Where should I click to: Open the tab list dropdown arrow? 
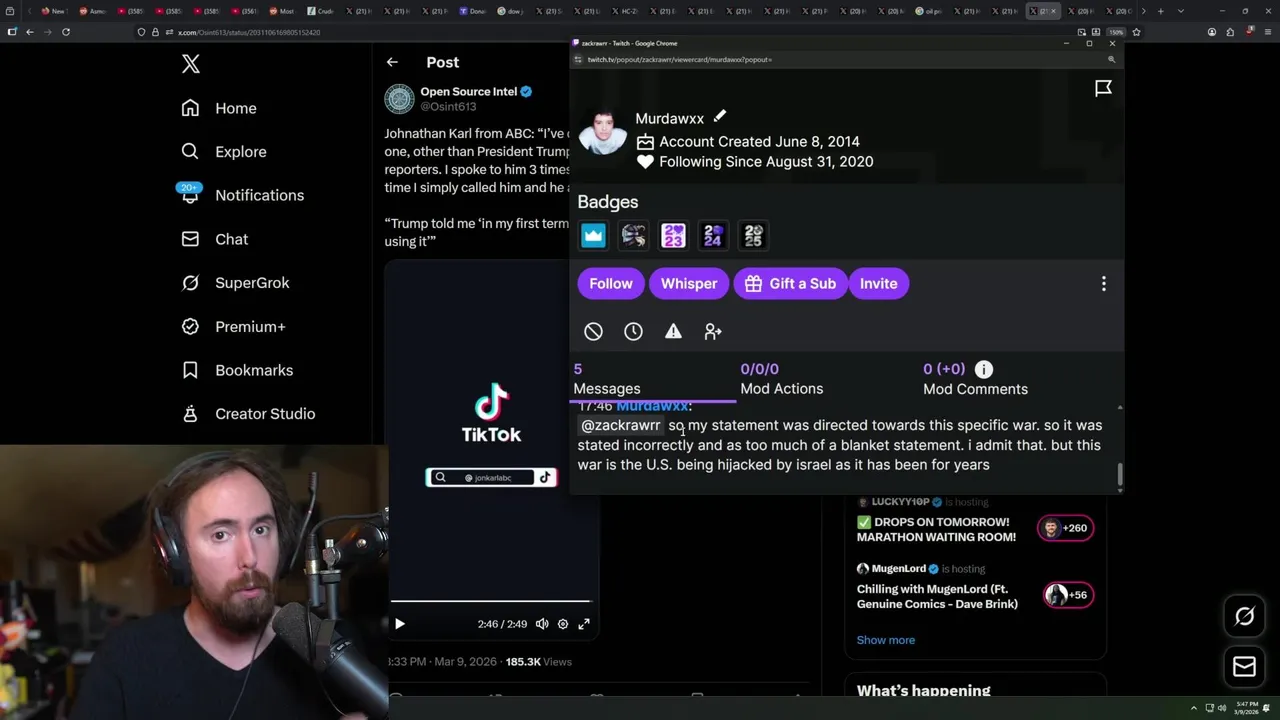1181,11
